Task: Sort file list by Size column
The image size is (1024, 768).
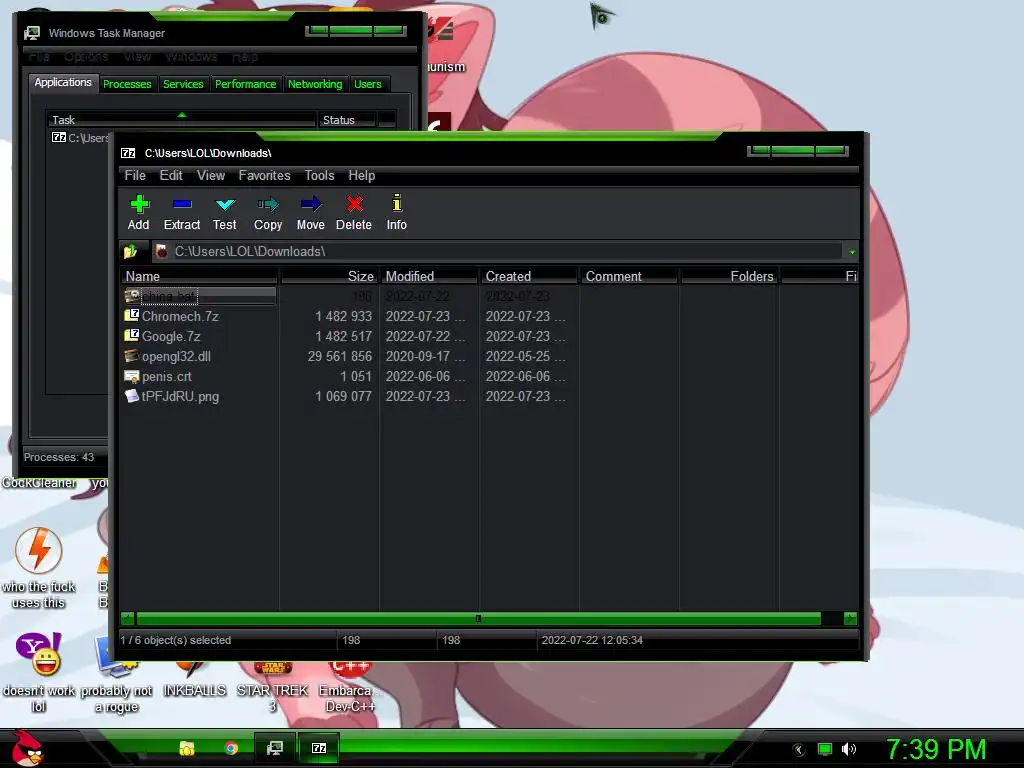Action: [329, 276]
